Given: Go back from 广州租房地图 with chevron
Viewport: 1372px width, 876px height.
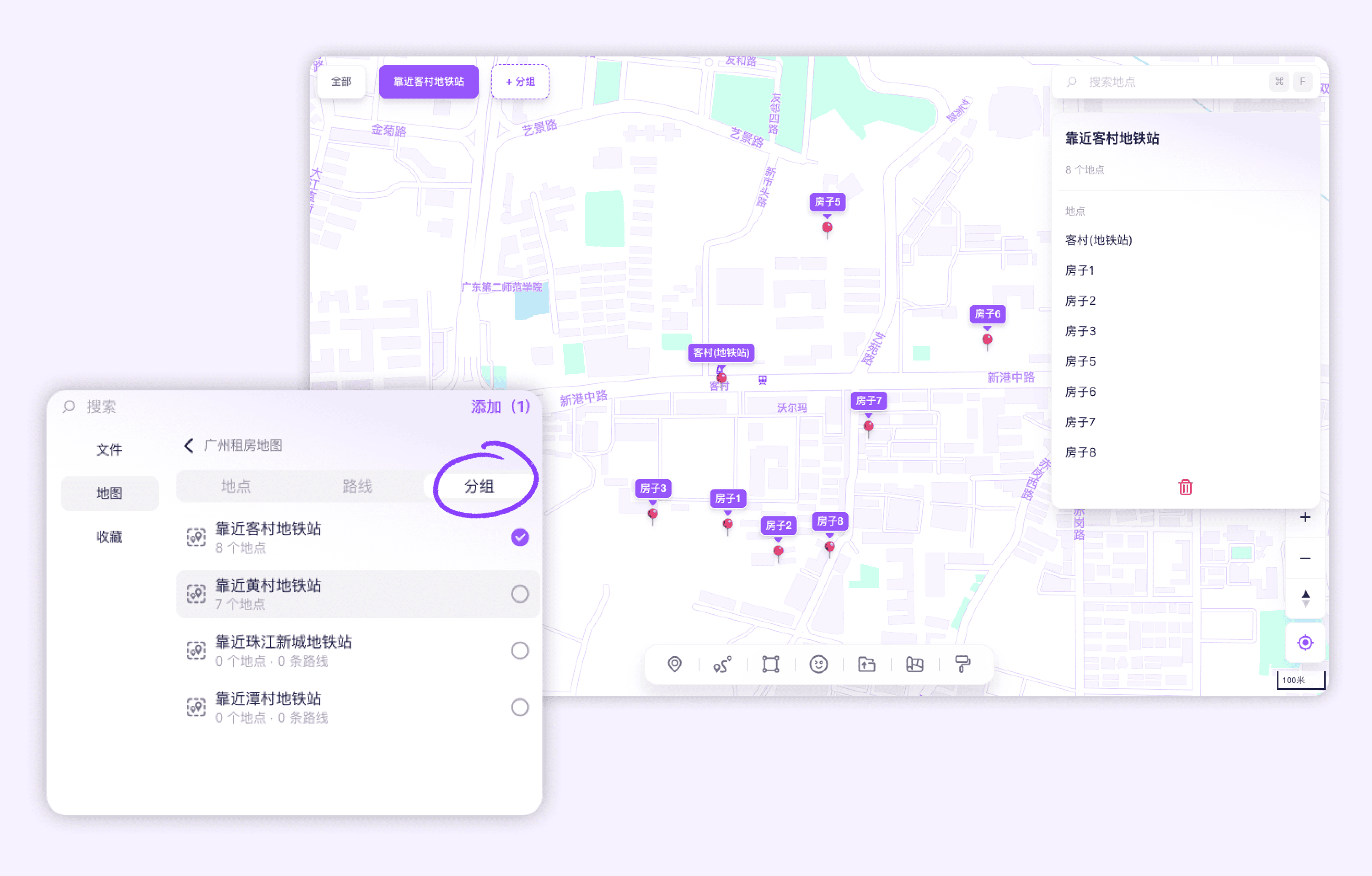Looking at the screenshot, I should (189, 446).
